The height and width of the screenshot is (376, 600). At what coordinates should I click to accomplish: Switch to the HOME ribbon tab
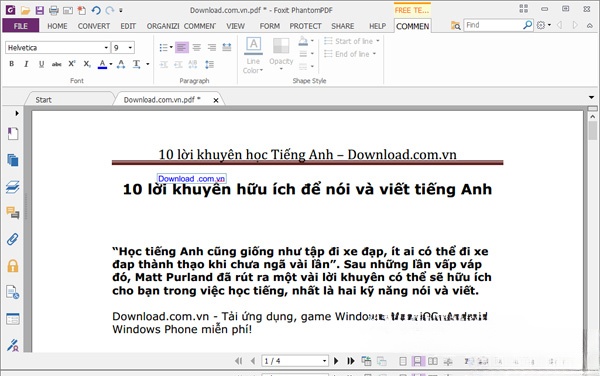[57, 26]
